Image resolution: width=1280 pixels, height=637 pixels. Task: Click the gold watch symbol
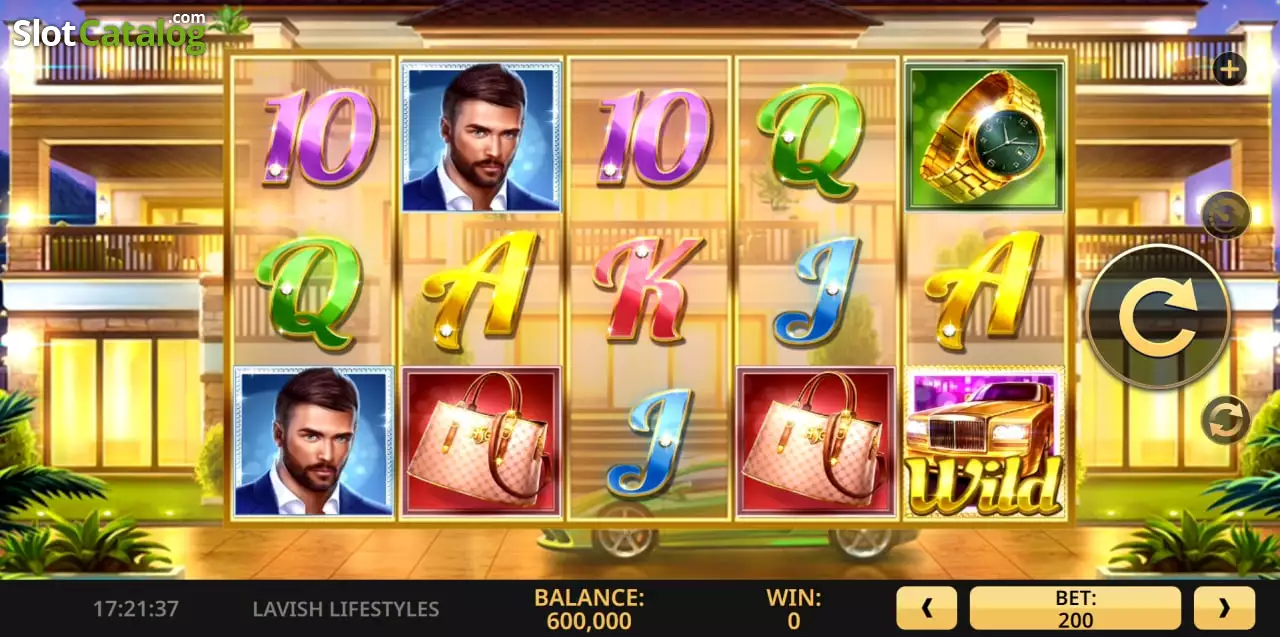(x=986, y=136)
